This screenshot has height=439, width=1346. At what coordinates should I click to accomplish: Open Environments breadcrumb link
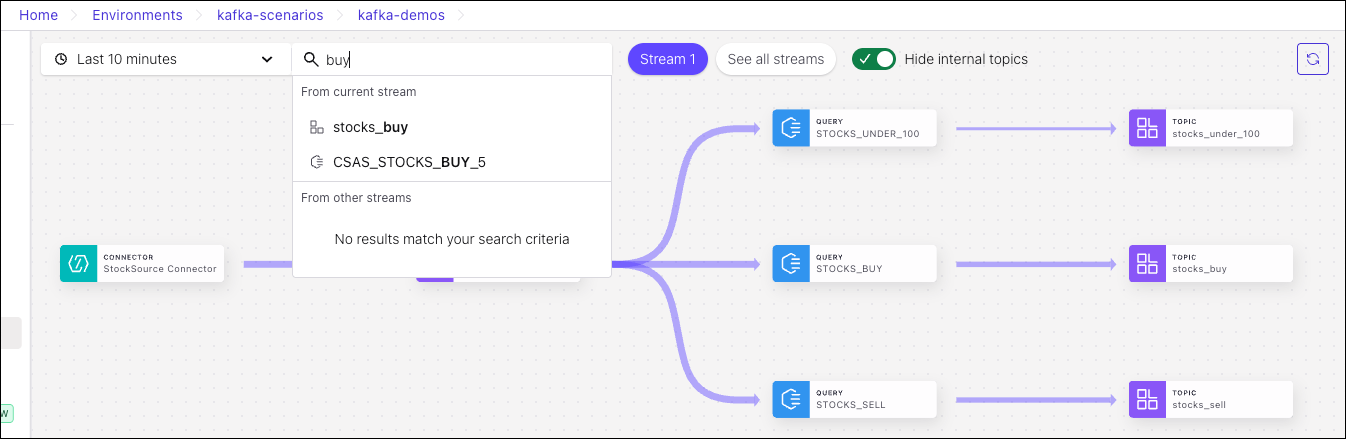click(x=137, y=15)
